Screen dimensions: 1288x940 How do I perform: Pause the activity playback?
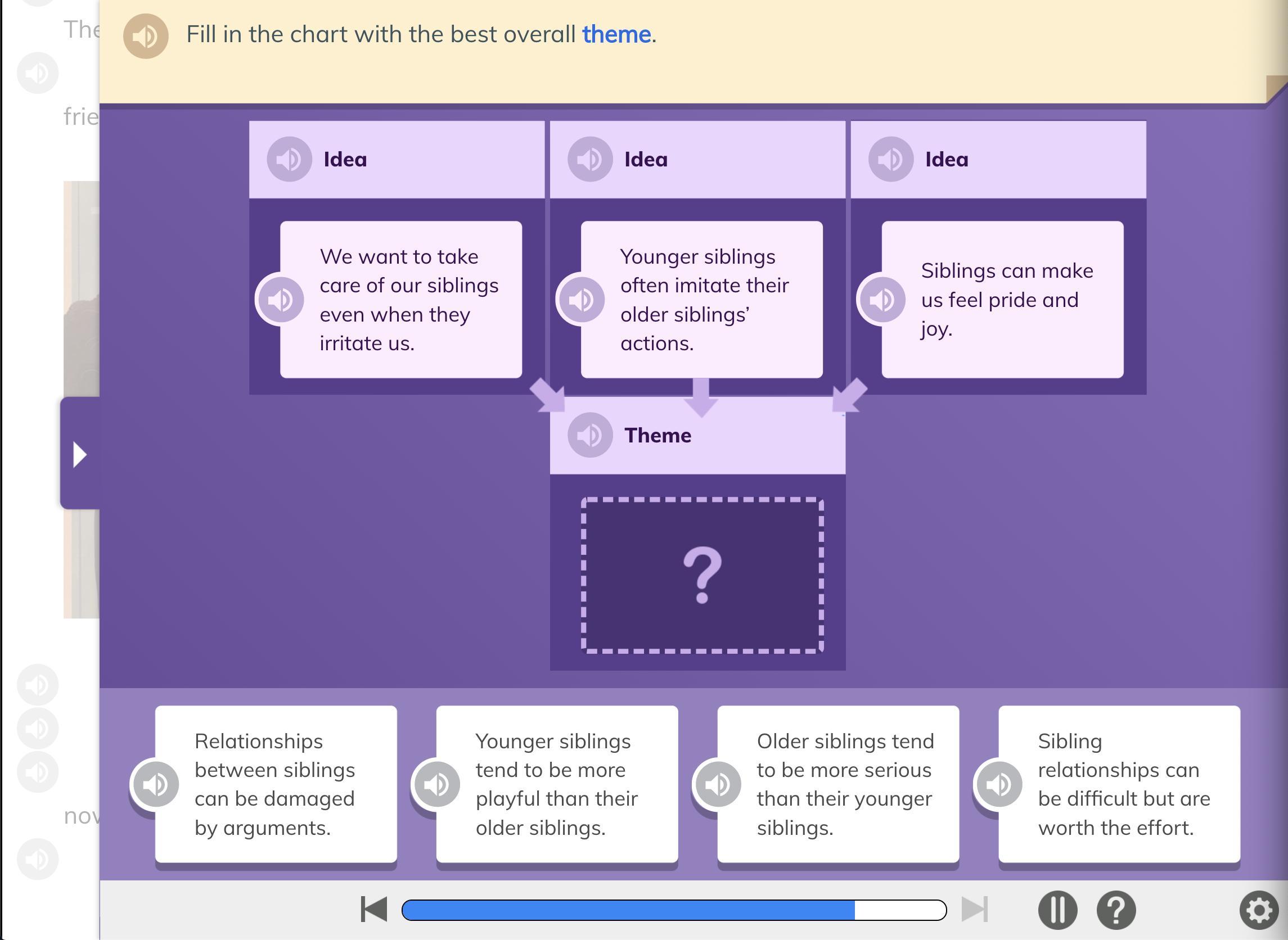1057,910
